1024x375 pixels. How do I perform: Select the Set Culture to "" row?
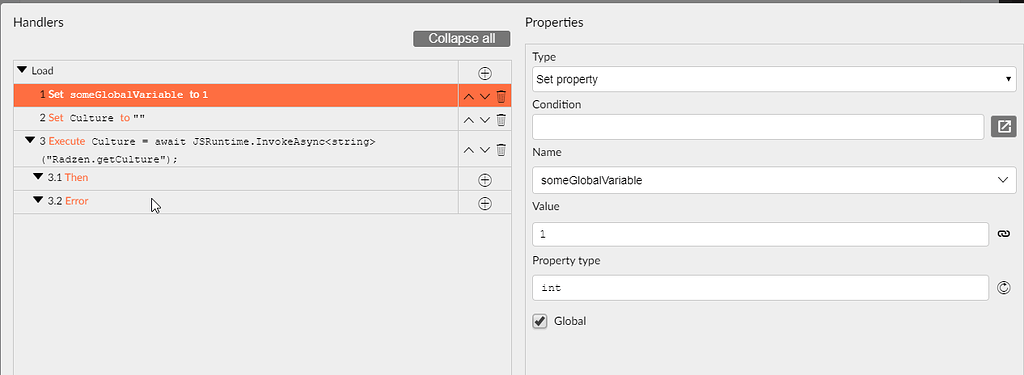point(236,119)
